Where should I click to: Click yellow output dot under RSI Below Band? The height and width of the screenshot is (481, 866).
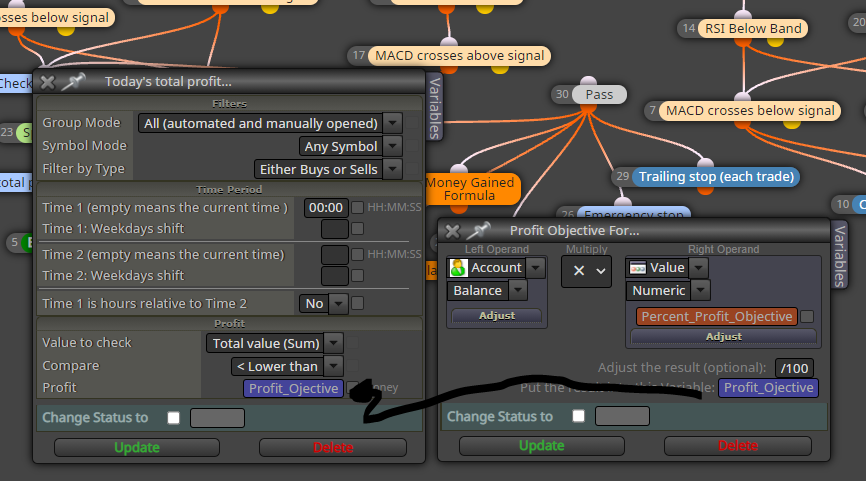[x=775, y=41]
